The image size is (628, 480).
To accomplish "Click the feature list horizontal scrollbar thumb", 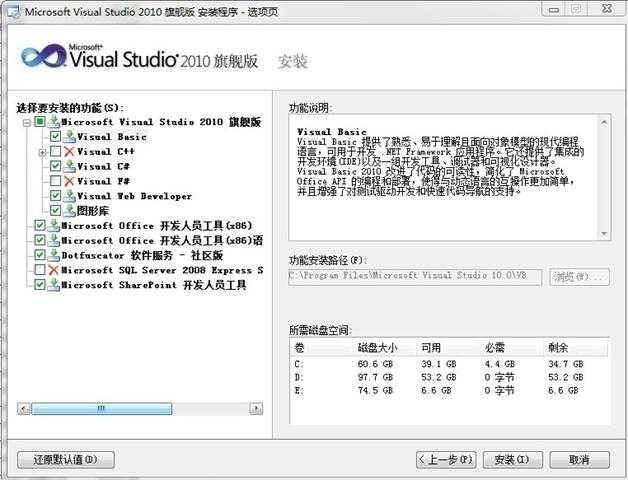I will [x=102, y=409].
